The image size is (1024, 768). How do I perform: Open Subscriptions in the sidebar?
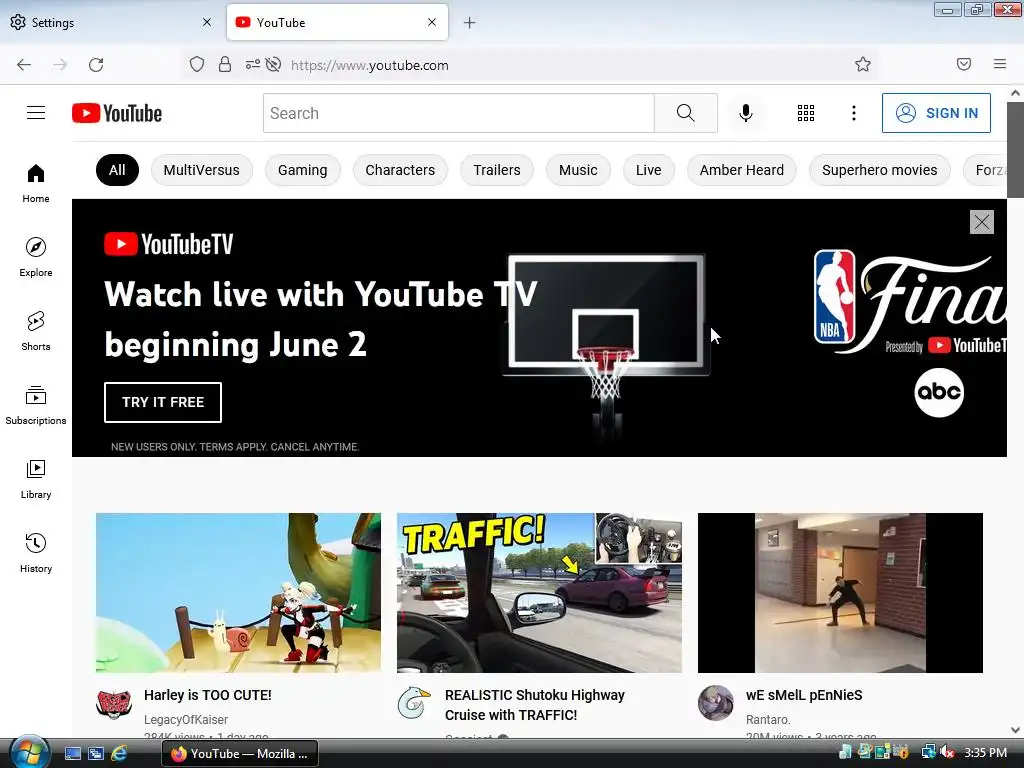(x=36, y=405)
